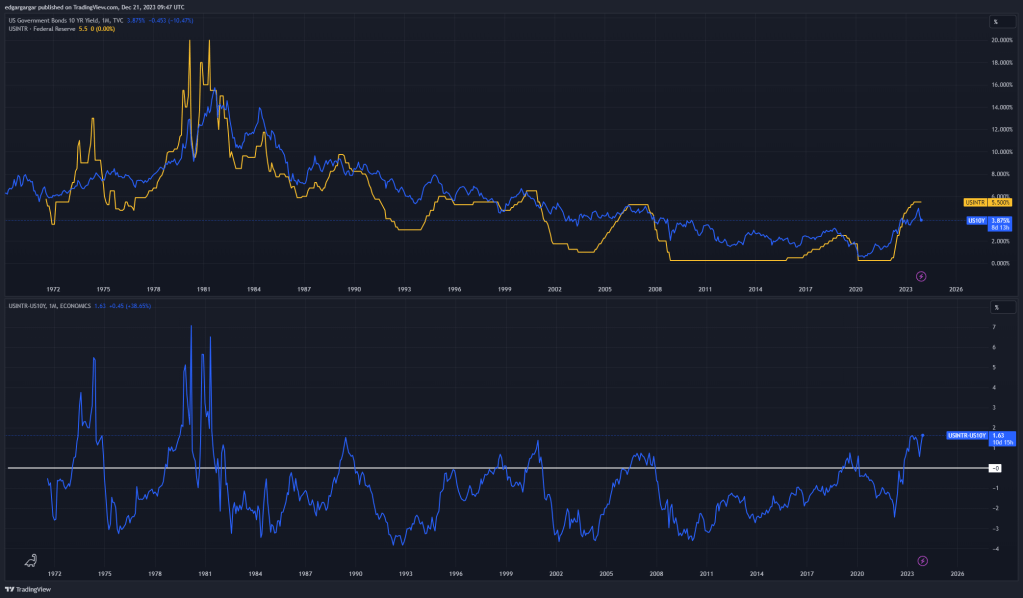Click the edgargargar publisher name
The height and width of the screenshot is (598, 1023).
pyautogui.click(x=22, y=6)
